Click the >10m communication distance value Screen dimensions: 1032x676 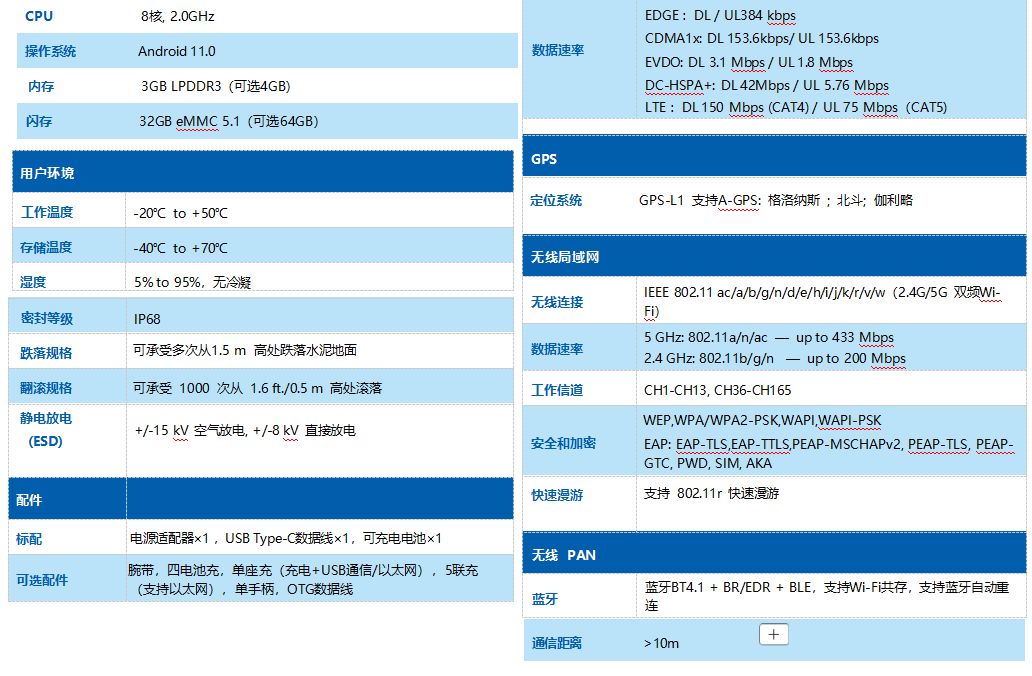point(661,643)
